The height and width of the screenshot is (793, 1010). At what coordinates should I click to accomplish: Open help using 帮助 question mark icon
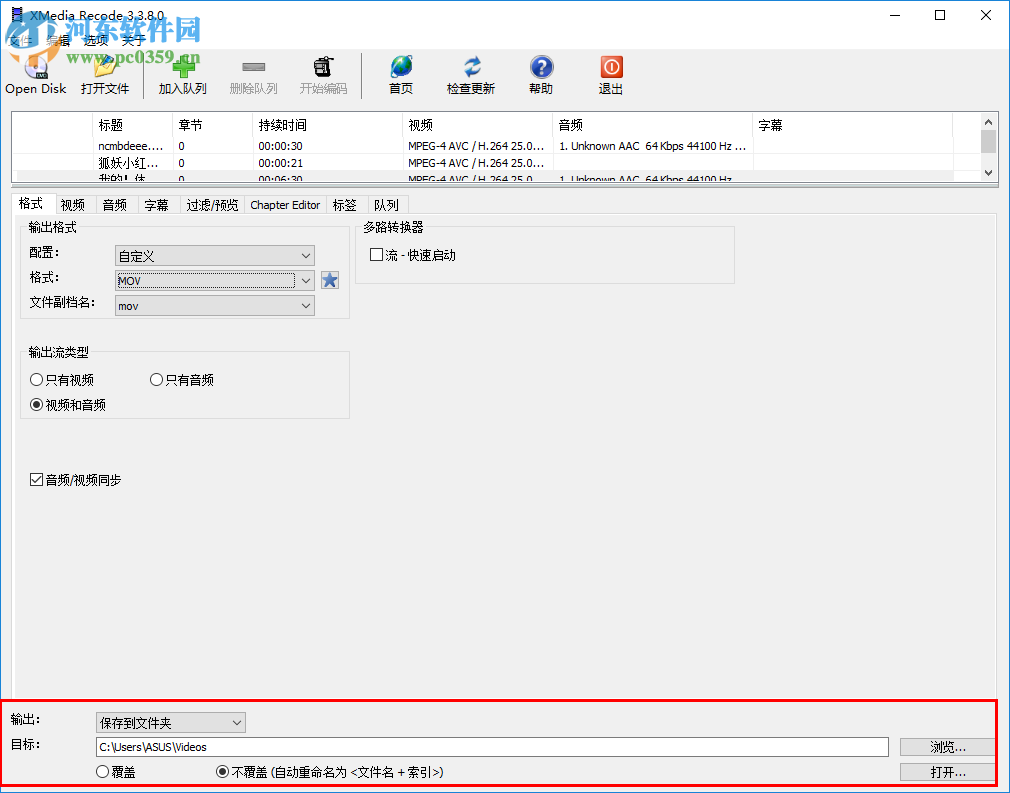tap(541, 66)
